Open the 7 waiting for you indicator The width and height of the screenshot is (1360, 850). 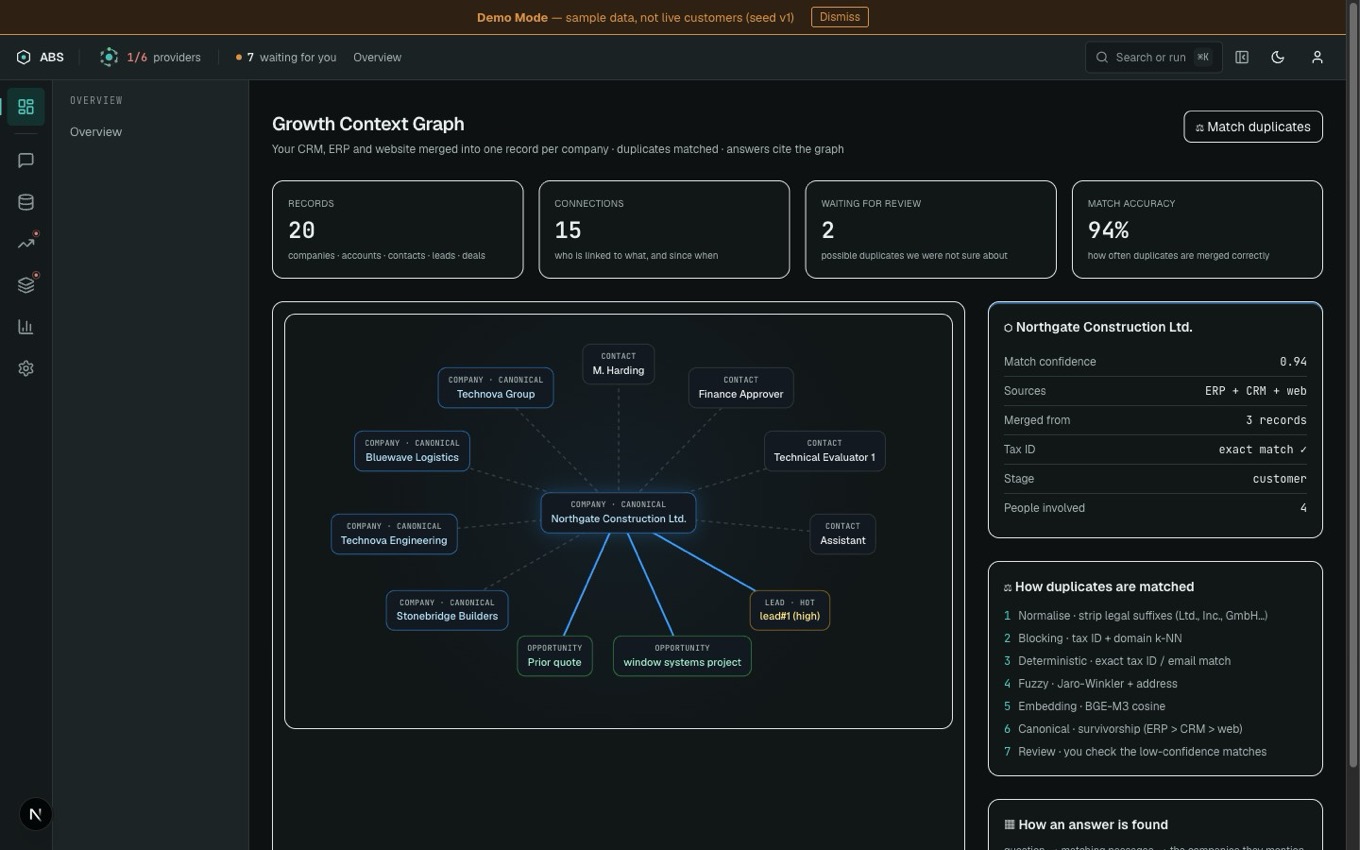(286, 57)
